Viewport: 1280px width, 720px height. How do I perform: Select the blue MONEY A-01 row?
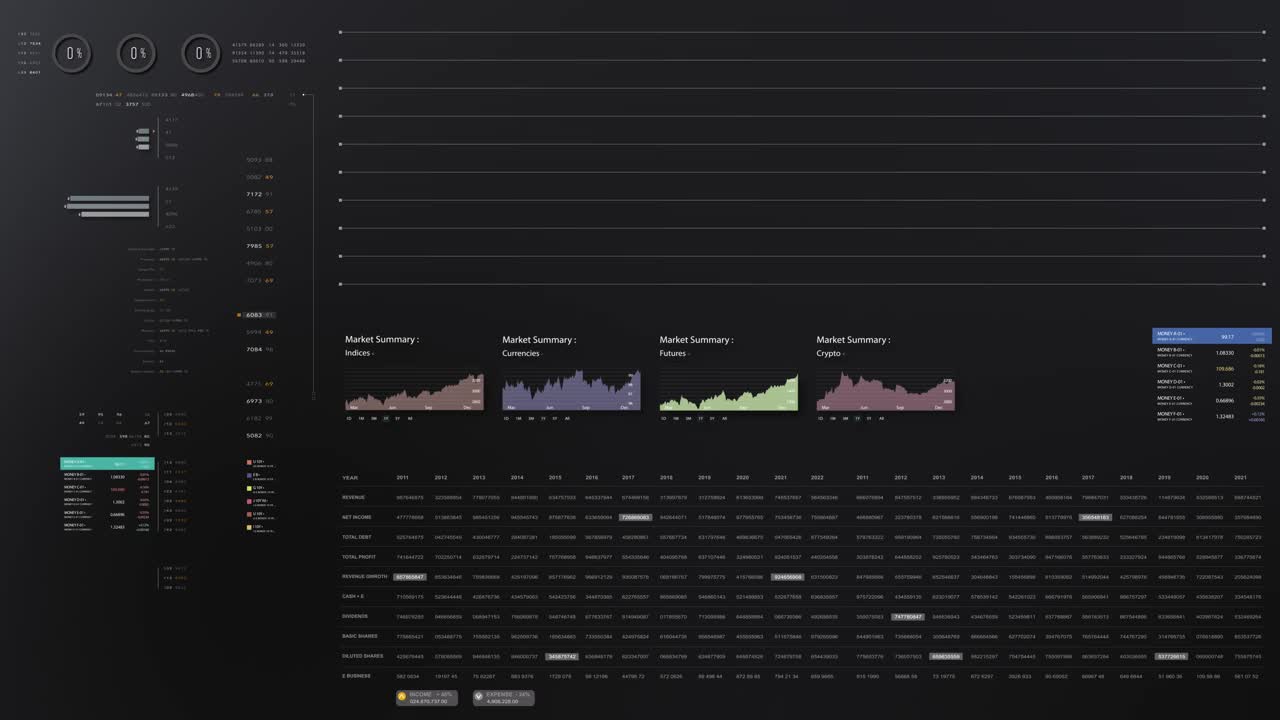click(x=1212, y=336)
